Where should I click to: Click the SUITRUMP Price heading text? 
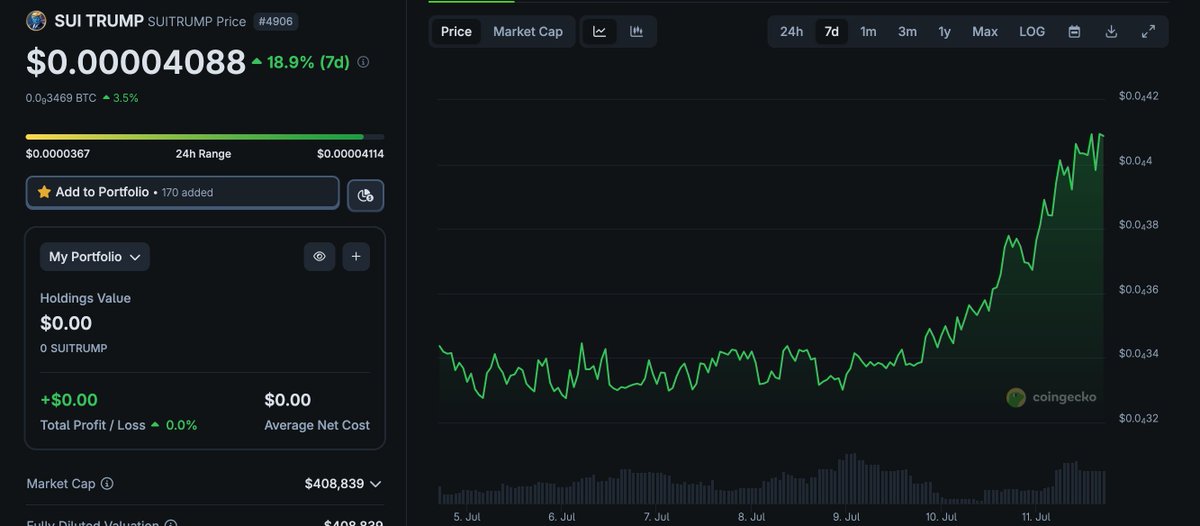coord(197,21)
